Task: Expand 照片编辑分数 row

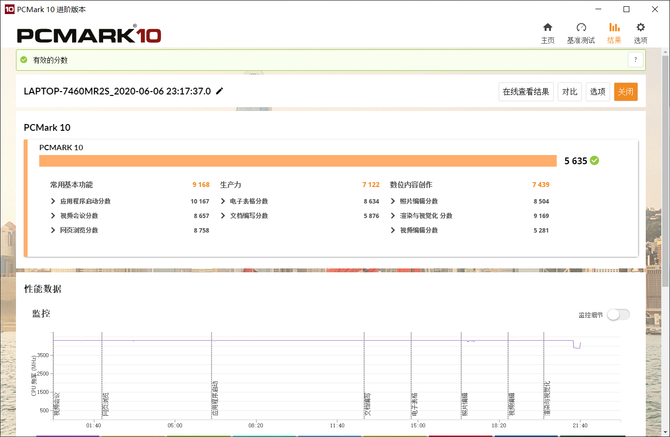Action: [393, 201]
